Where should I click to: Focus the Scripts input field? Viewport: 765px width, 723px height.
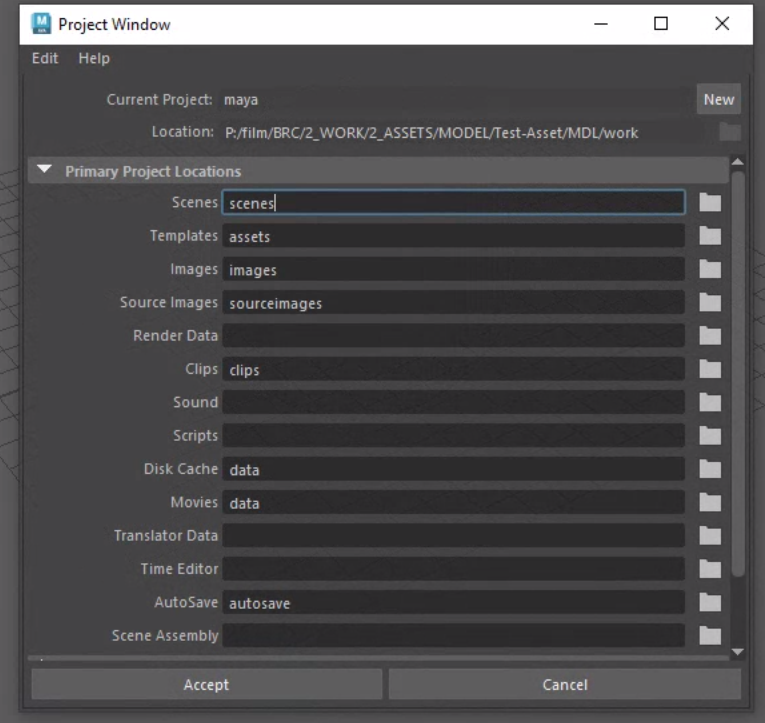[x=453, y=436]
